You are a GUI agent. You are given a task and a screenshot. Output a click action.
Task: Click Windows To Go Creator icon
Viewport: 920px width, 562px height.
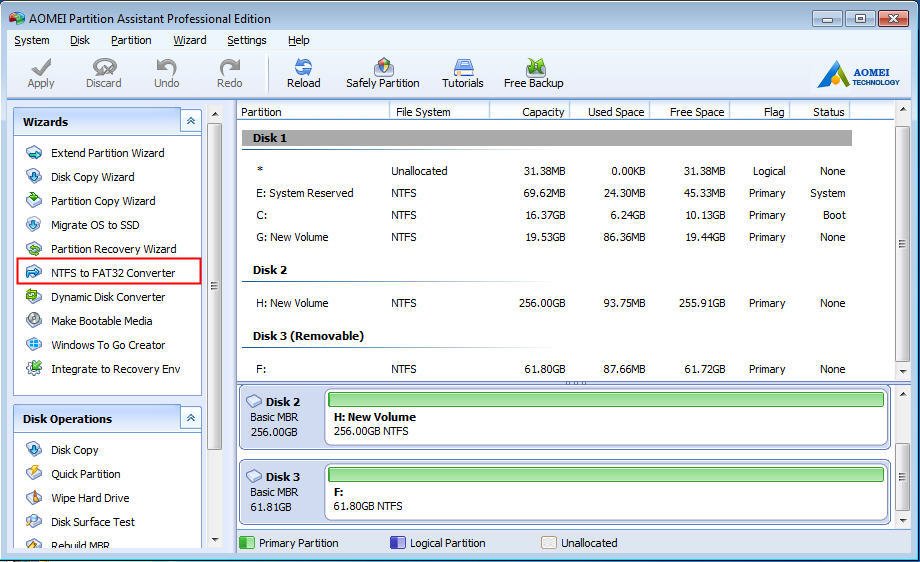pos(34,344)
